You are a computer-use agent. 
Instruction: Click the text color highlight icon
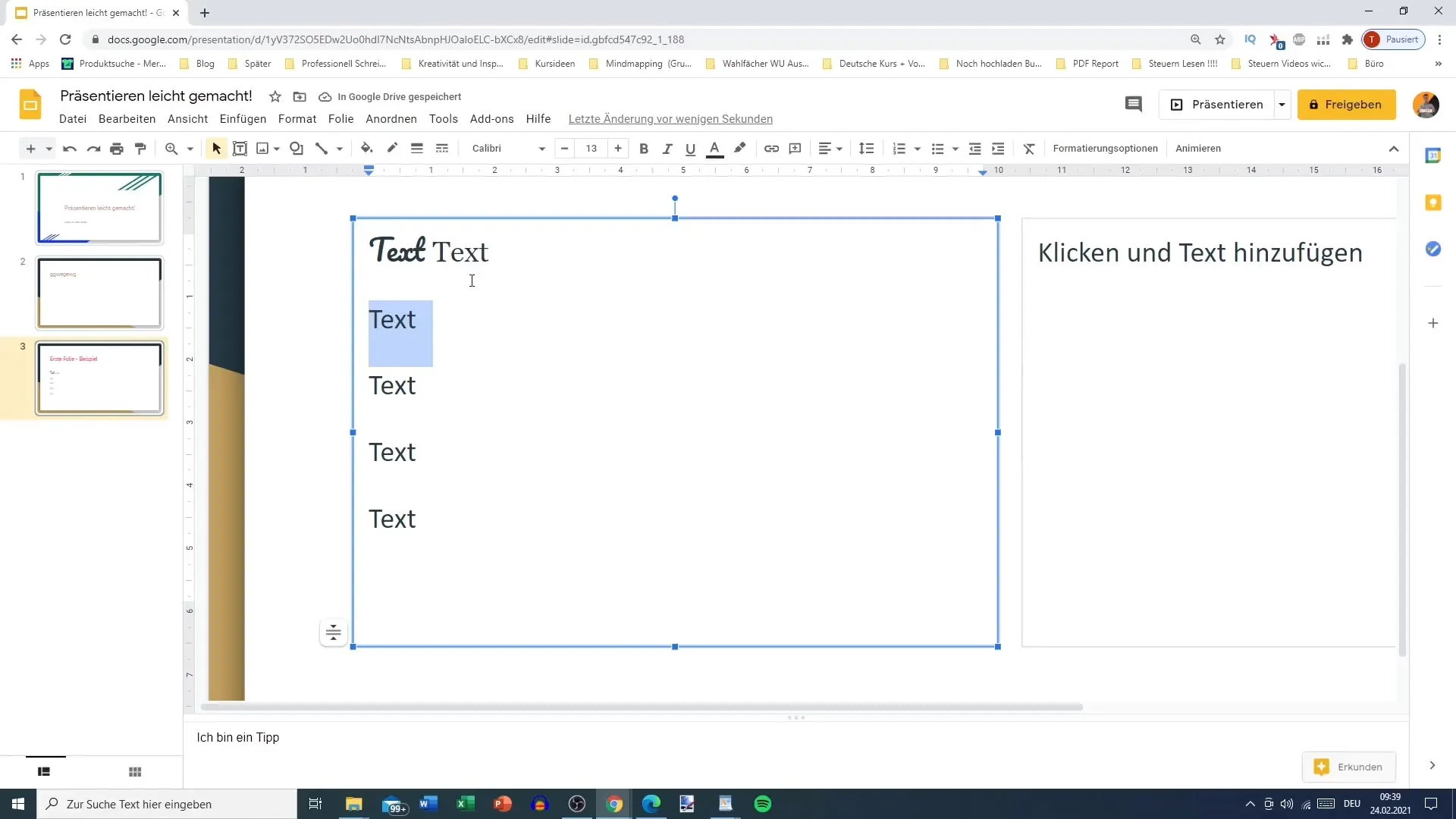(742, 148)
